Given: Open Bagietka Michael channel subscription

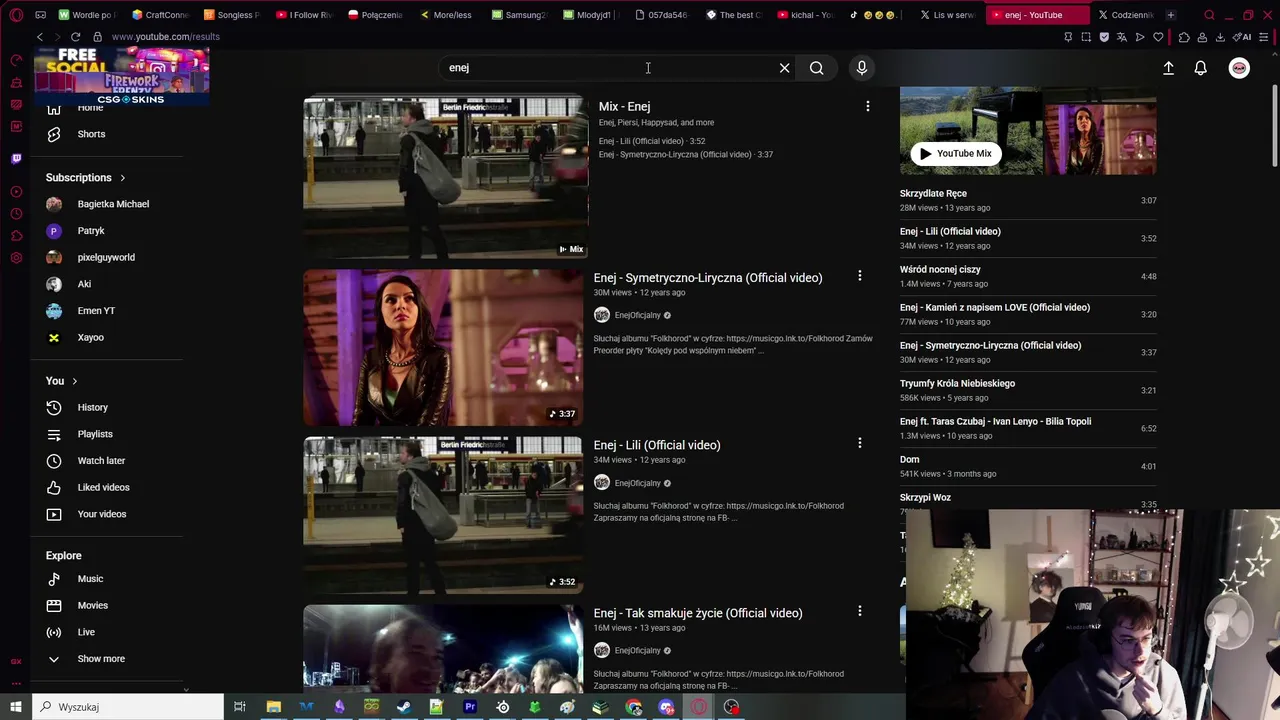Looking at the screenshot, I should [x=113, y=204].
